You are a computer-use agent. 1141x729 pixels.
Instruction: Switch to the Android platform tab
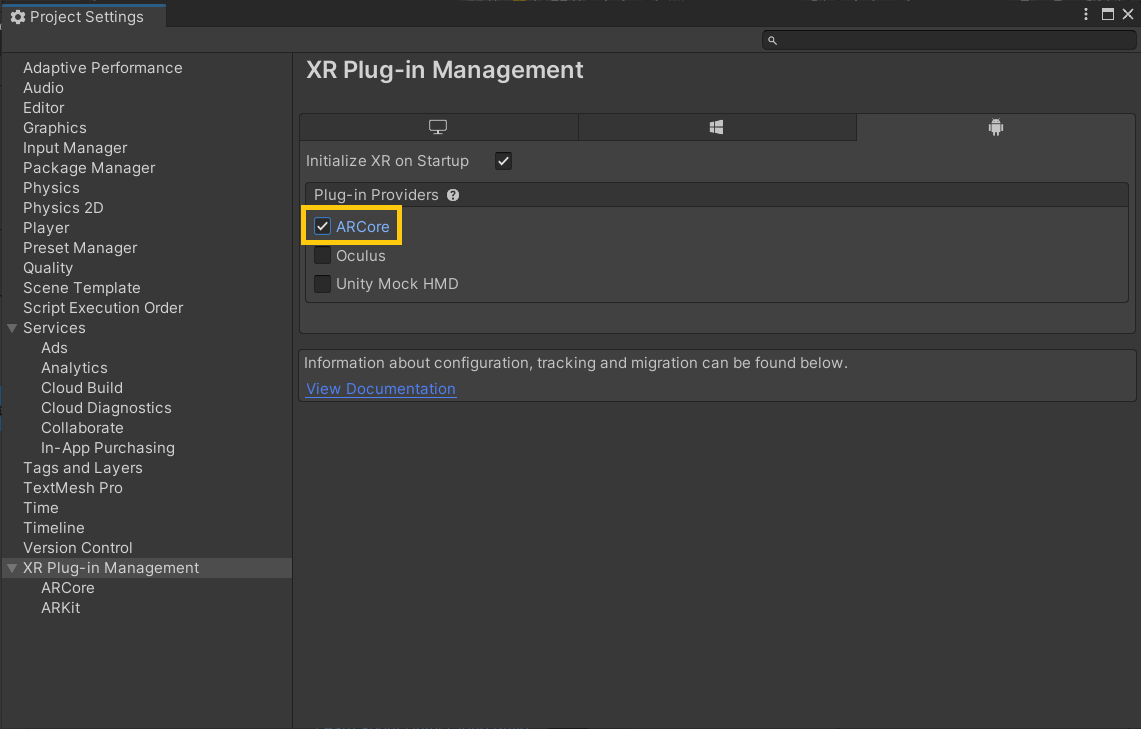[995, 127]
